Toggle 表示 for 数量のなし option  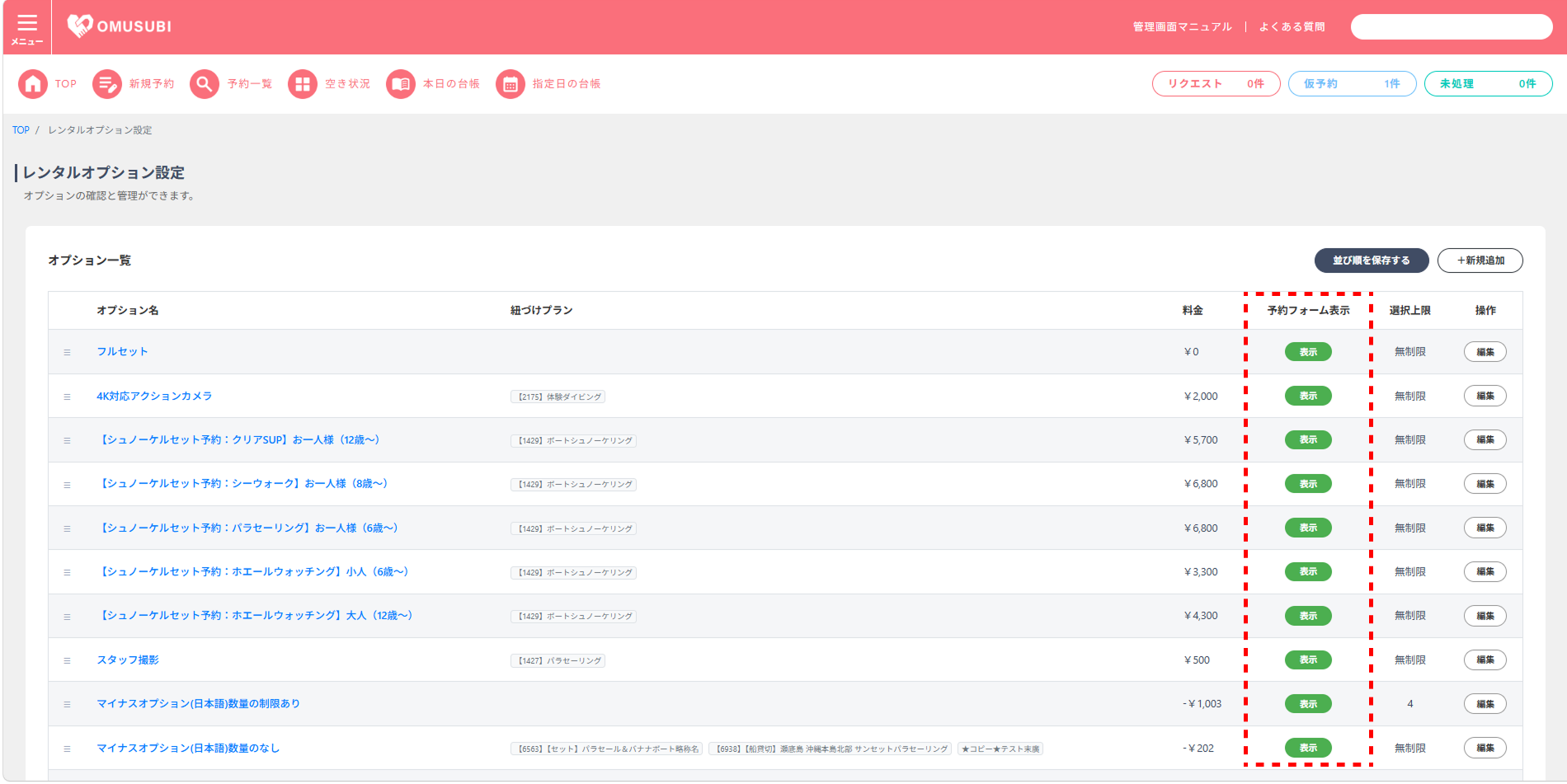[1308, 748]
